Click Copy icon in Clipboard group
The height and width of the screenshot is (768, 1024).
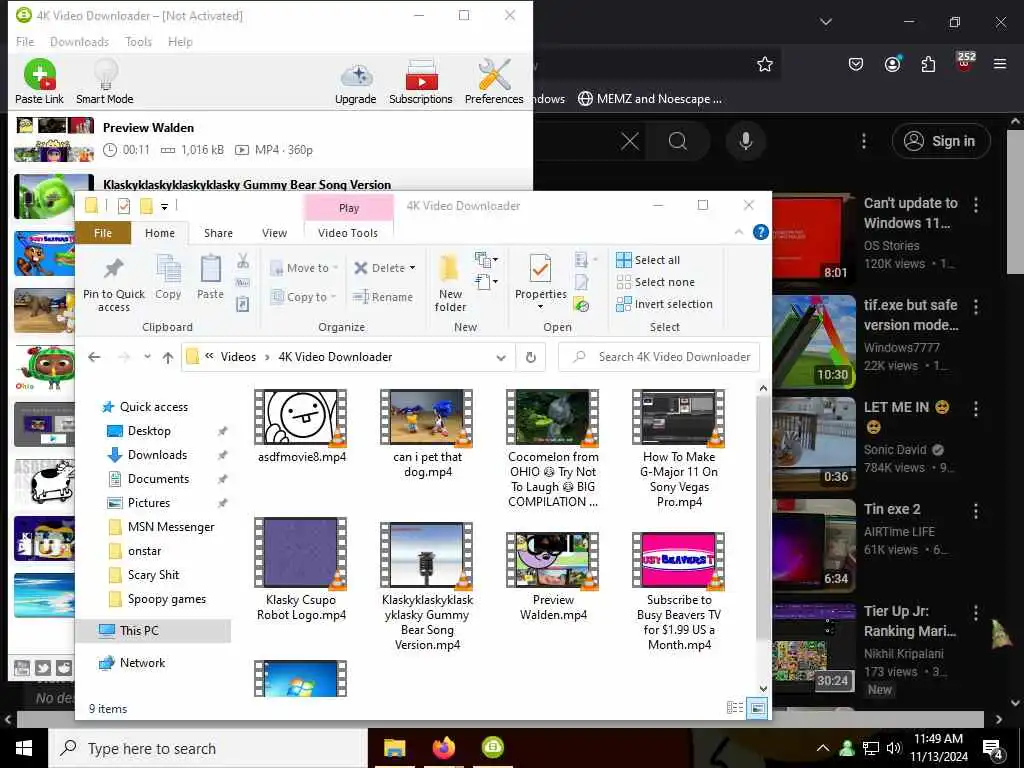click(168, 278)
